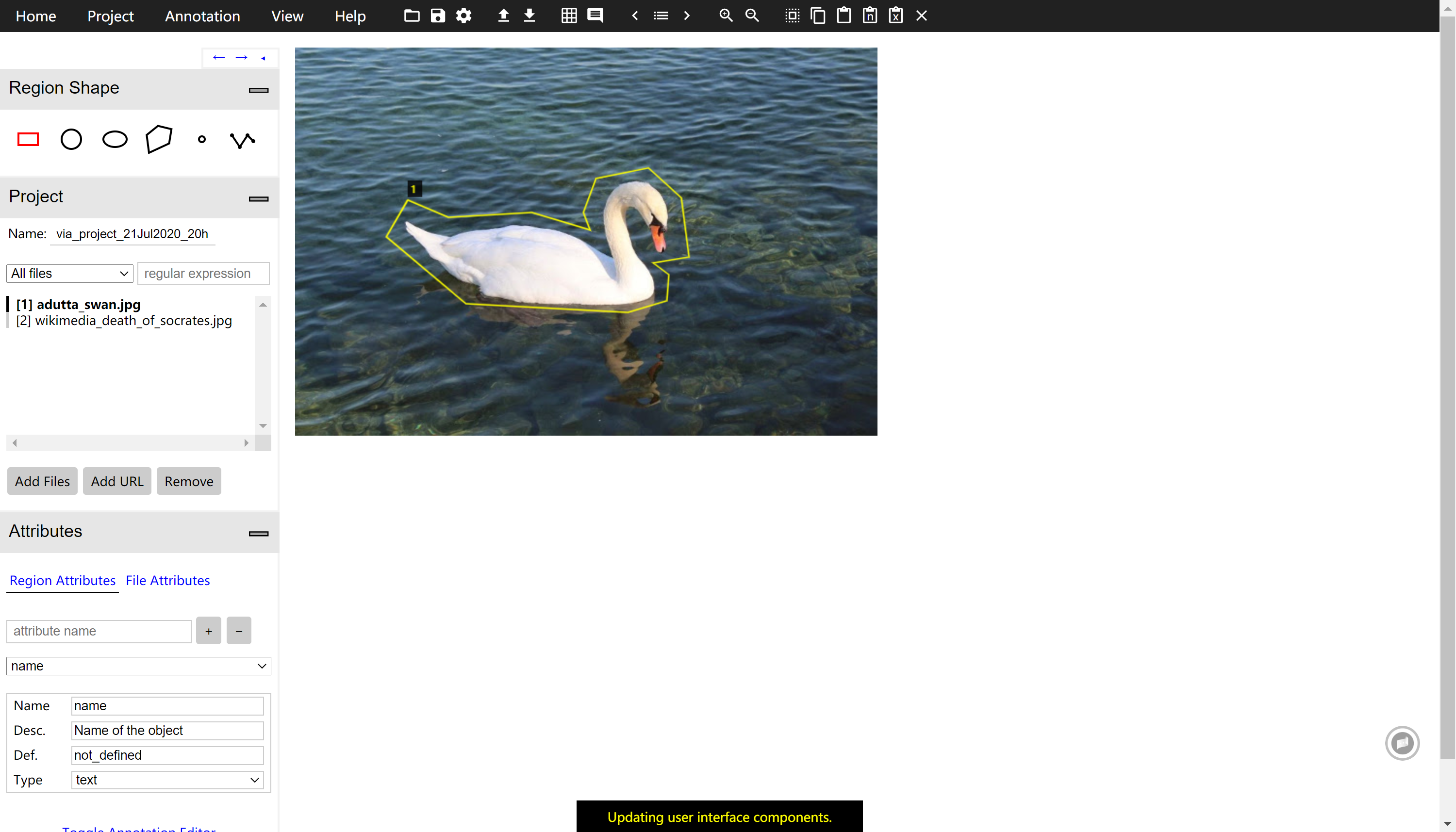Click the file list scroll-up arrow
This screenshot has width=1456, height=832.
pyautogui.click(x=263, y=305)
